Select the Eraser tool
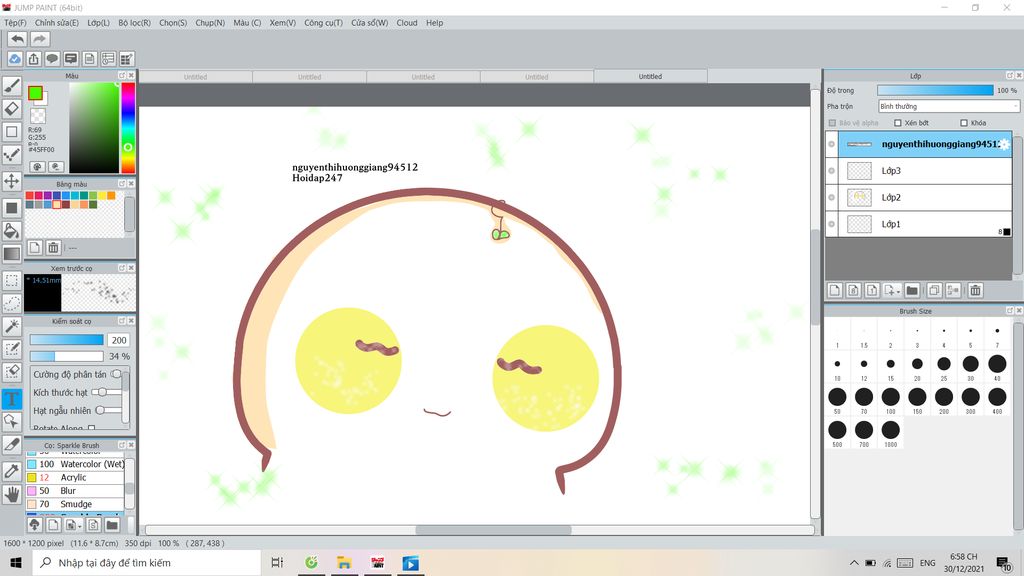The image size is (1024, 576). 12,108
